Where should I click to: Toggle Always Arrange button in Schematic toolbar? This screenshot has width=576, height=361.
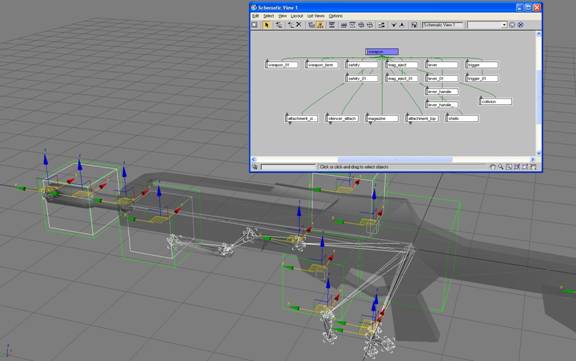pyautogui.click(x=332, y=25)
